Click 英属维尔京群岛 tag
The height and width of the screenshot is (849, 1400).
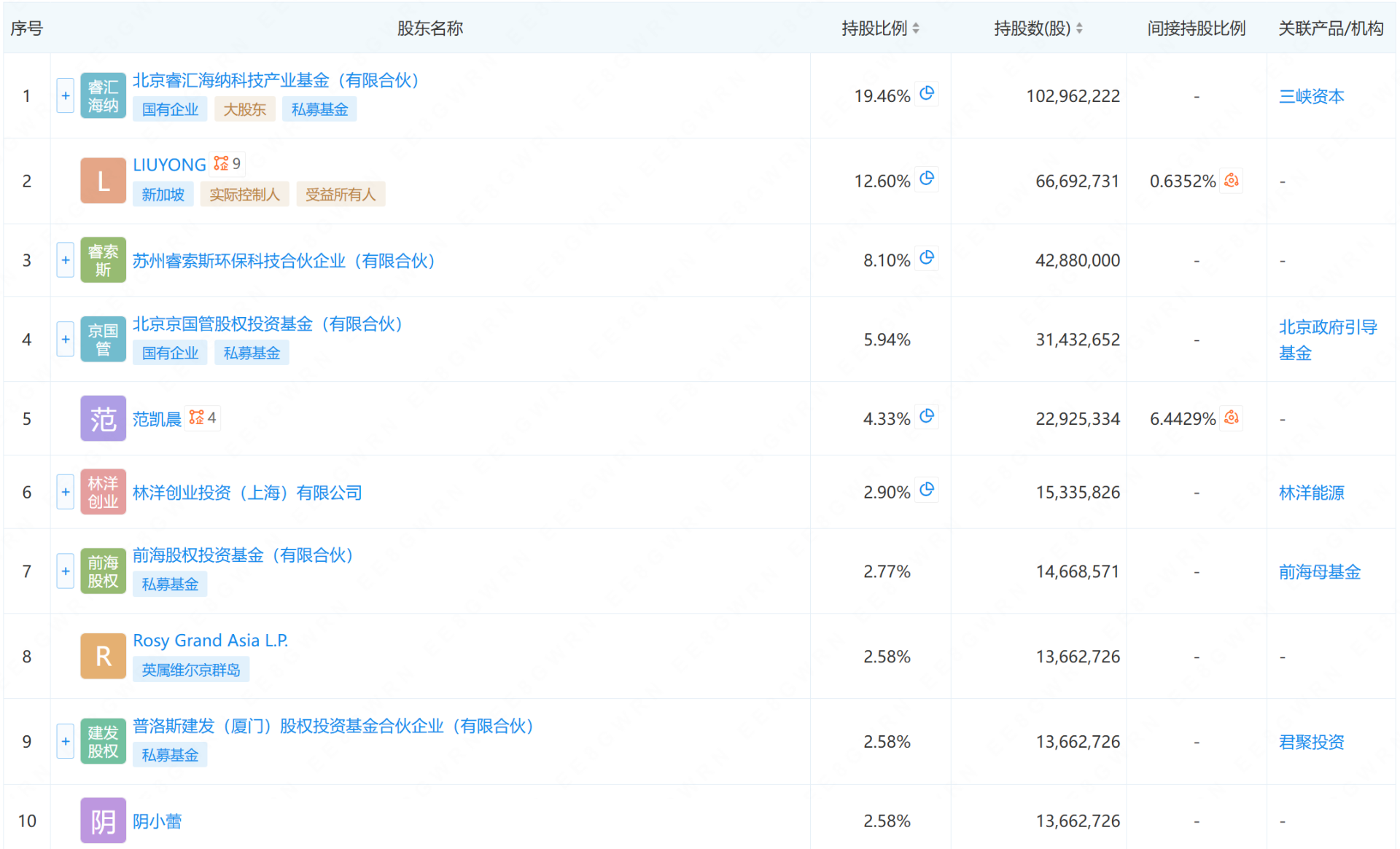tap(191, 670)
